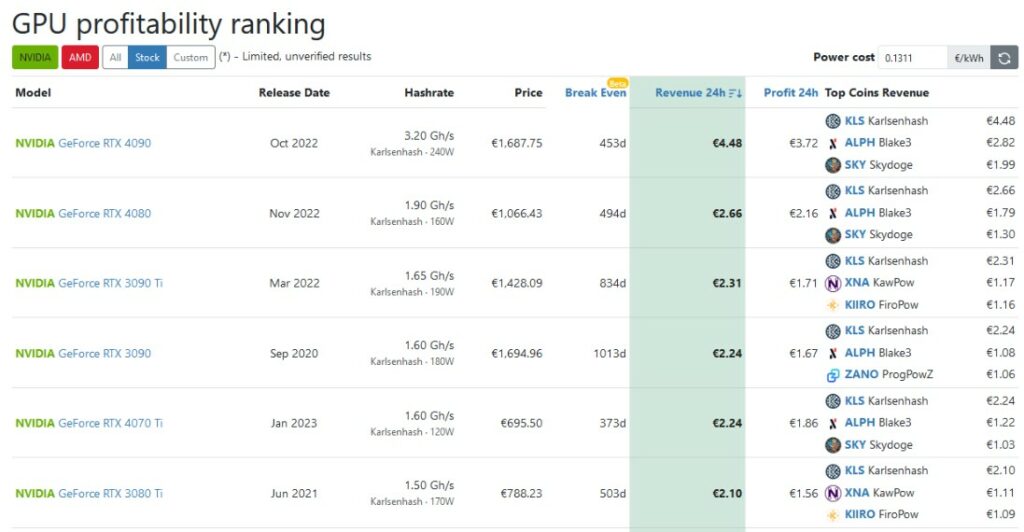Sort table by Profit 24h column
Viewport: 1024px width, 532px height.
click(x=790, y=93)
